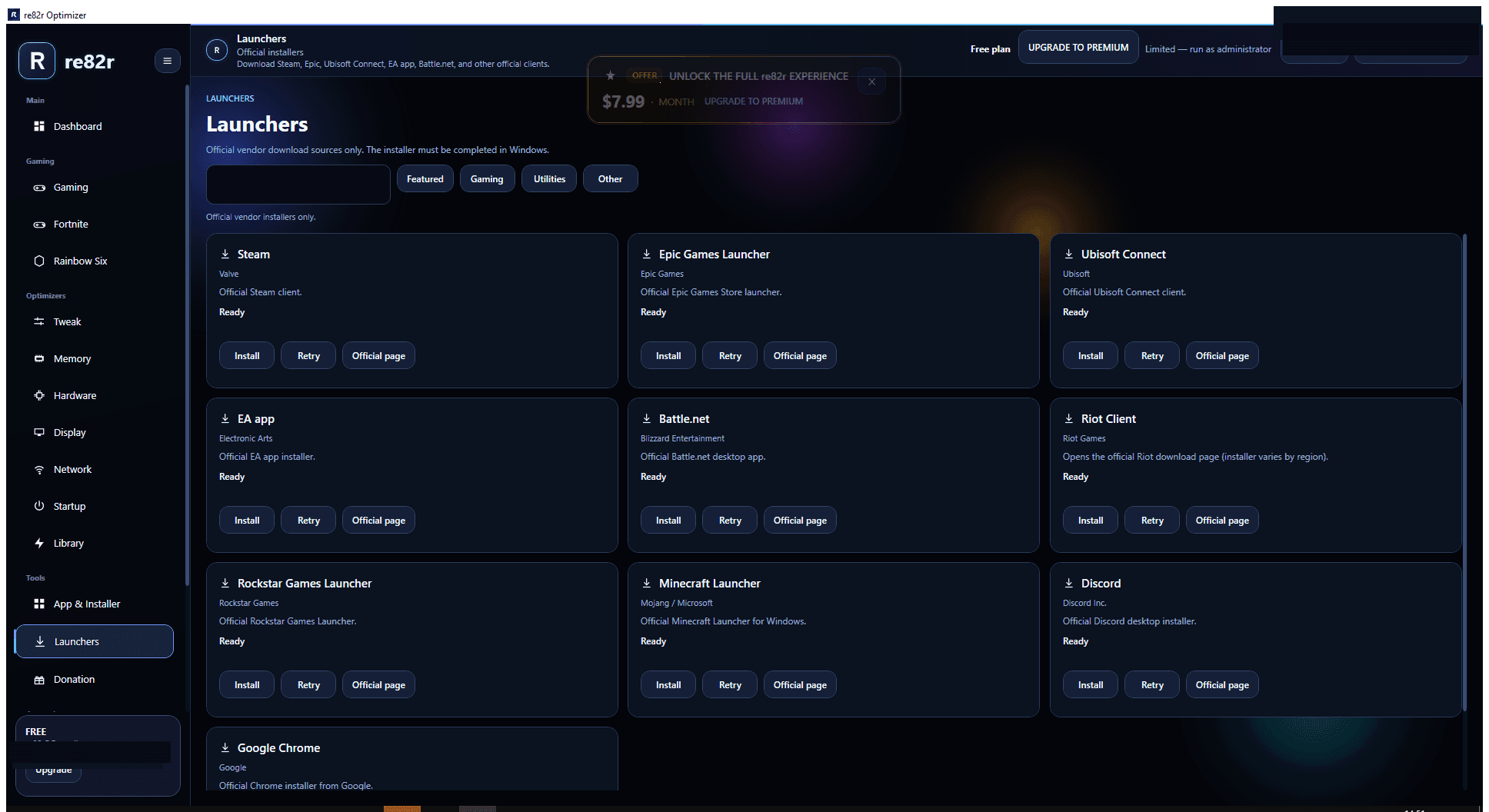Image resolution: width=1489 pixels, height=812 pixels.
Task: Click the star icon in the offer banner
Action: click(610, 75)
